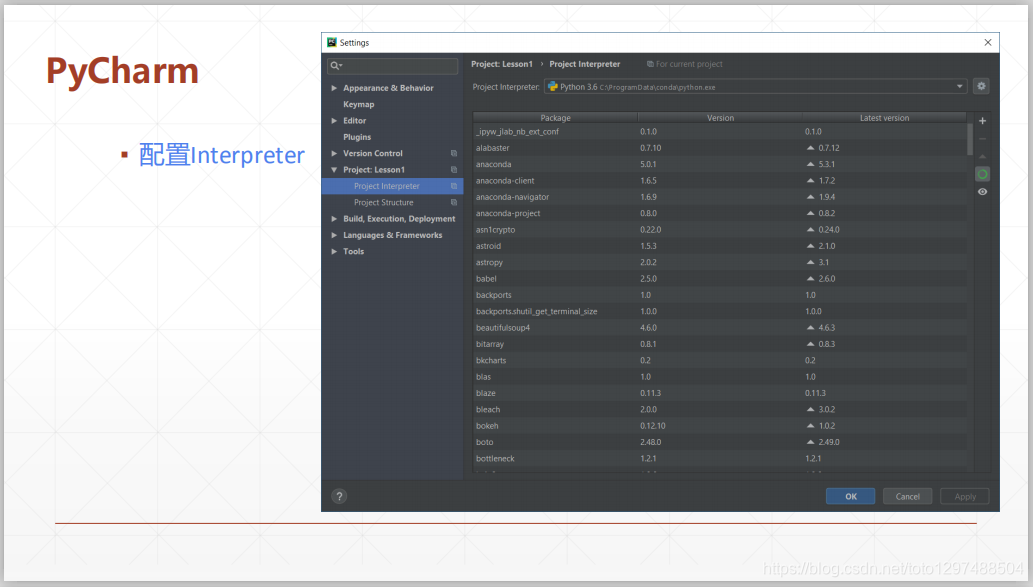Collapse the Project: Lesson1 section
The image size is (1033, 587).
(x=334, y=170)
